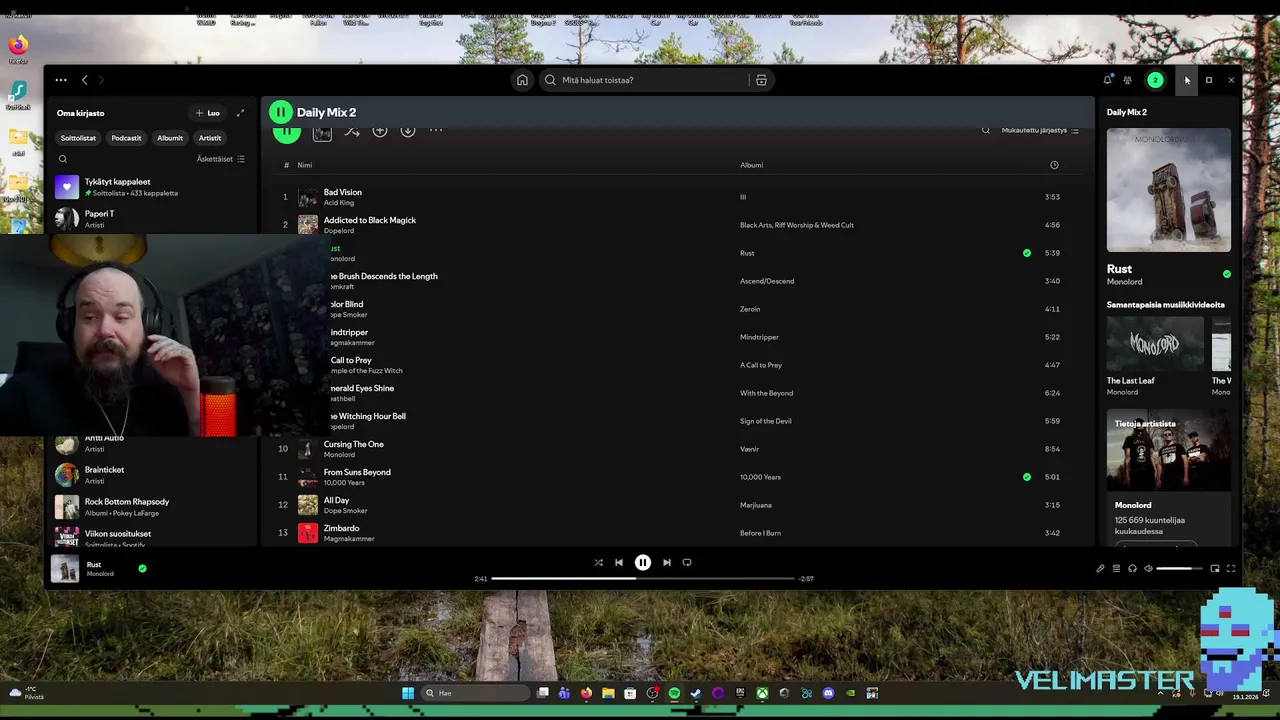Screen dimensions: 1280x720
Task: Sort by the Albumi column header
Action: (751, 165)
